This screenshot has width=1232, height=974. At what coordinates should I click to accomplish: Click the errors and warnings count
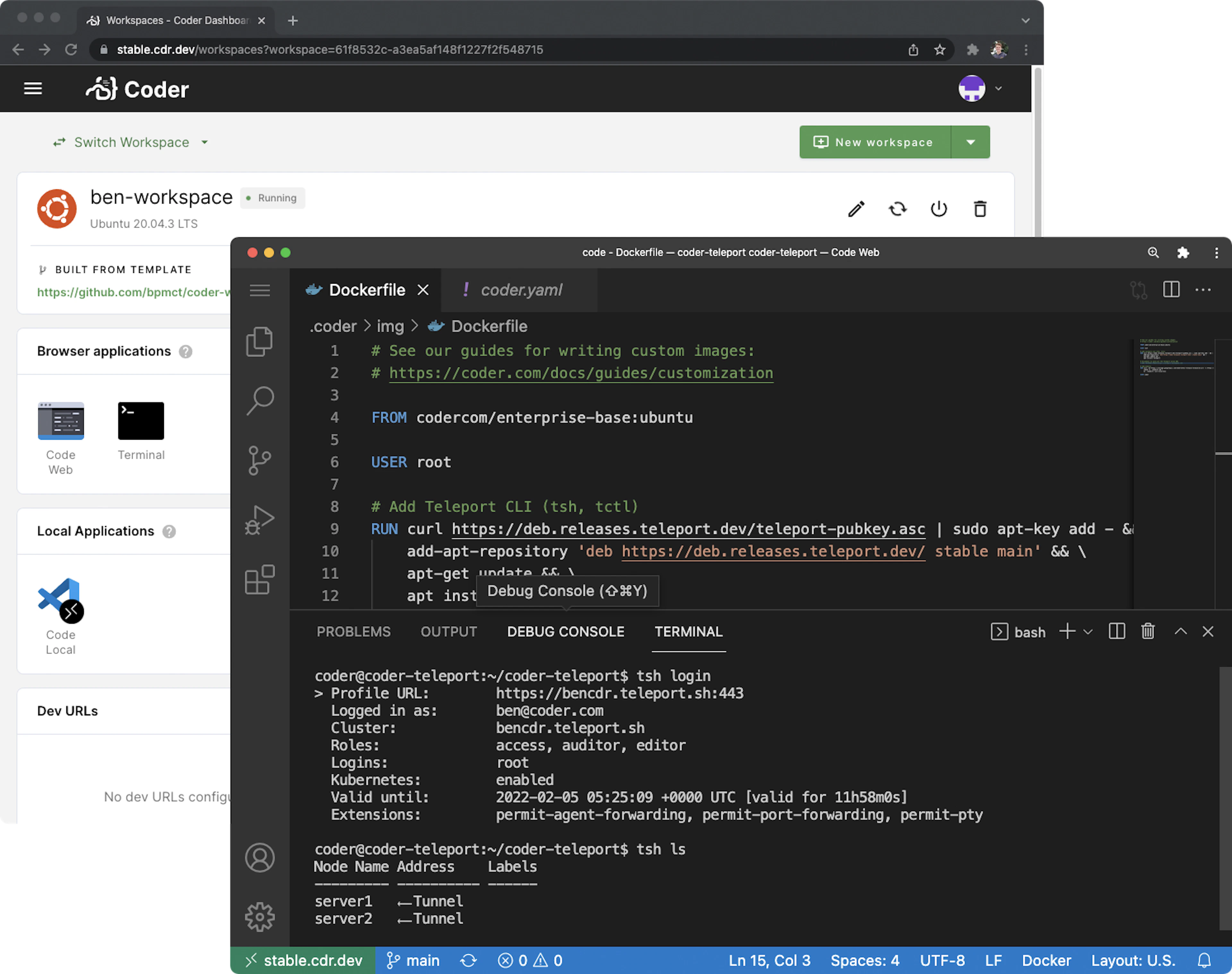point(530,960)
